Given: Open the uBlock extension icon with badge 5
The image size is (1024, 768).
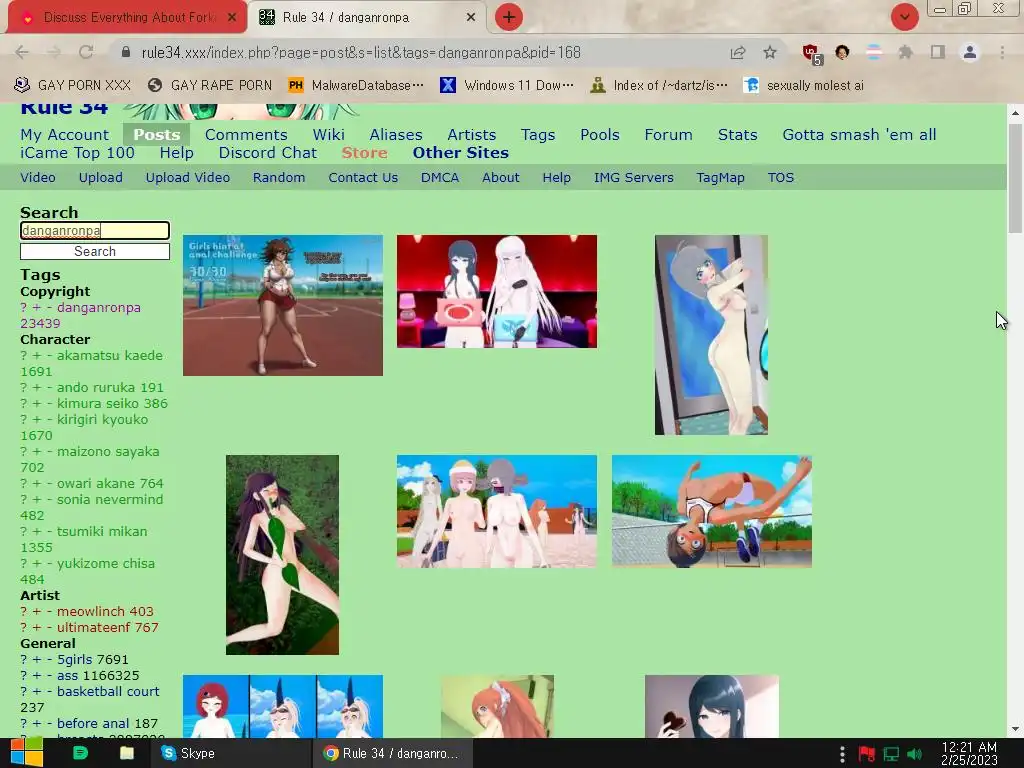Looking at the screenshot, I should 812,54.
